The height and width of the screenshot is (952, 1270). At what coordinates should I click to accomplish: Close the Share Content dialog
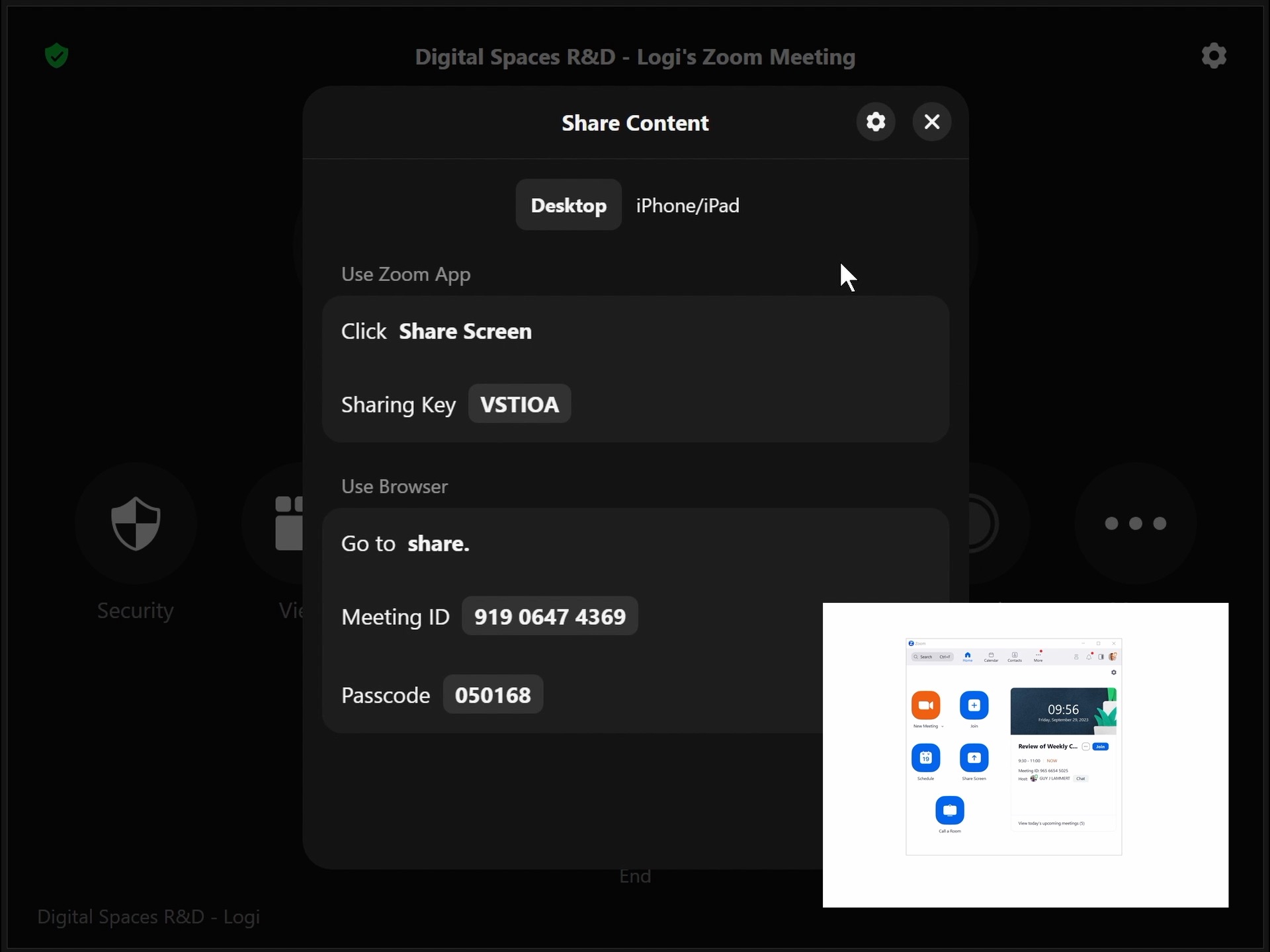click(931, 122)
